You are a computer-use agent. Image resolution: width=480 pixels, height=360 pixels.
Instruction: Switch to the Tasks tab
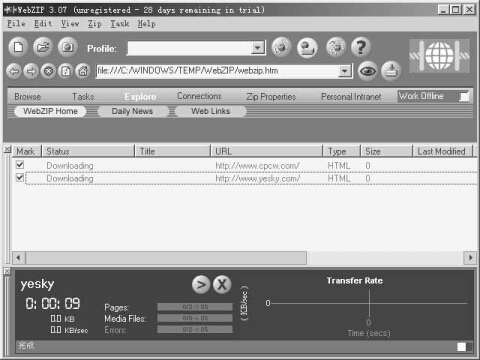coord(83,97)
